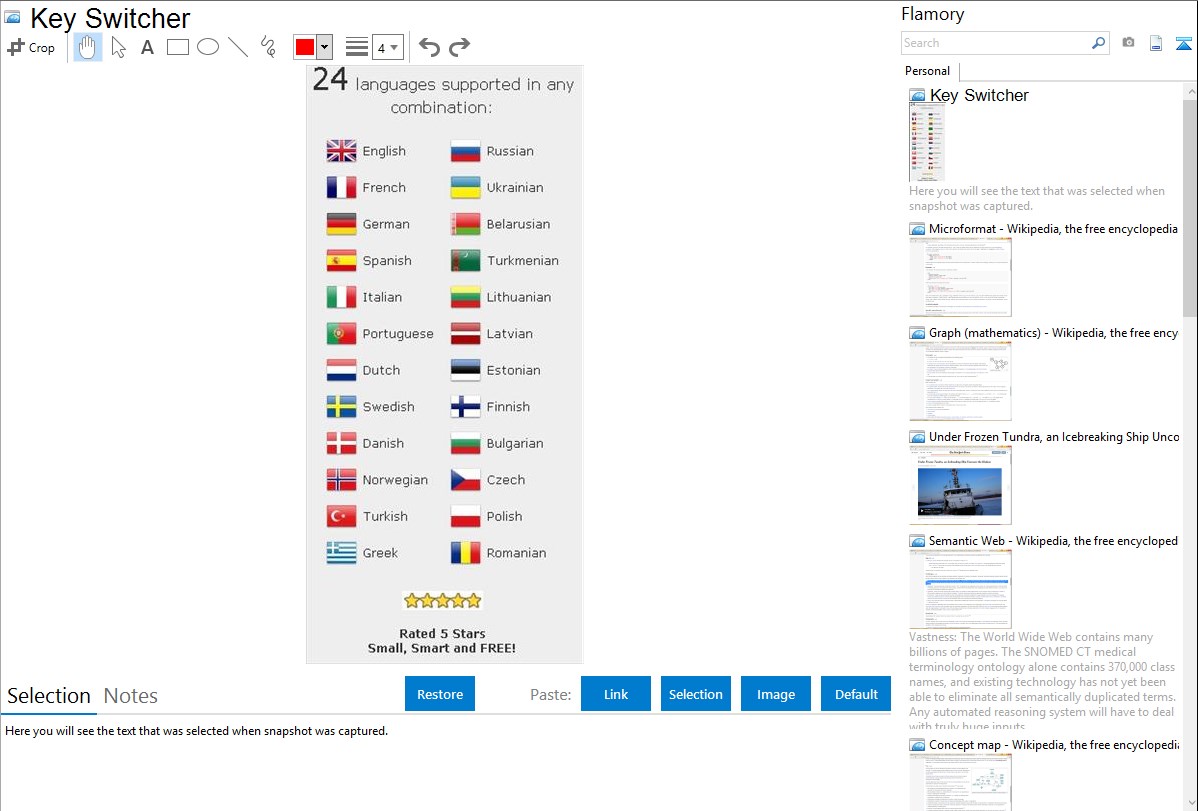Select the Concept map - Wikipedia entry title
The image size is (1198, 811).
[x=1054, y=744]
